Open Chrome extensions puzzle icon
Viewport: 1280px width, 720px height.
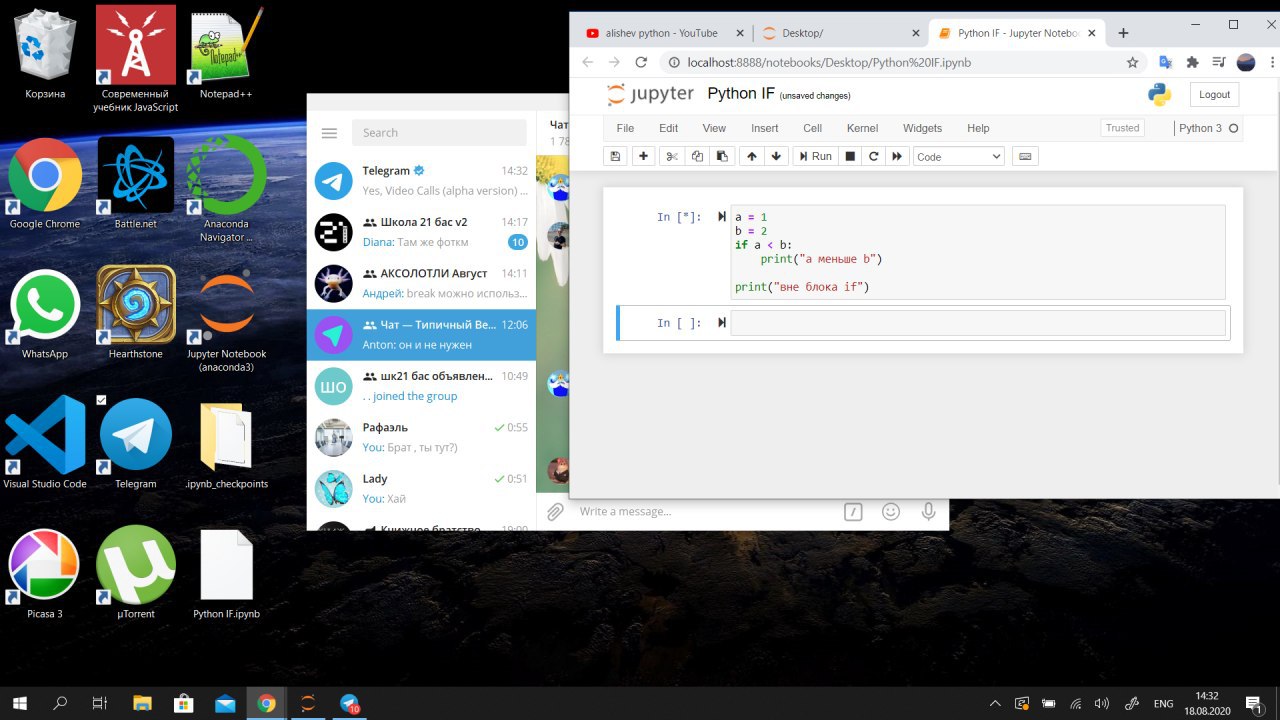click(x=1192, y=62)
